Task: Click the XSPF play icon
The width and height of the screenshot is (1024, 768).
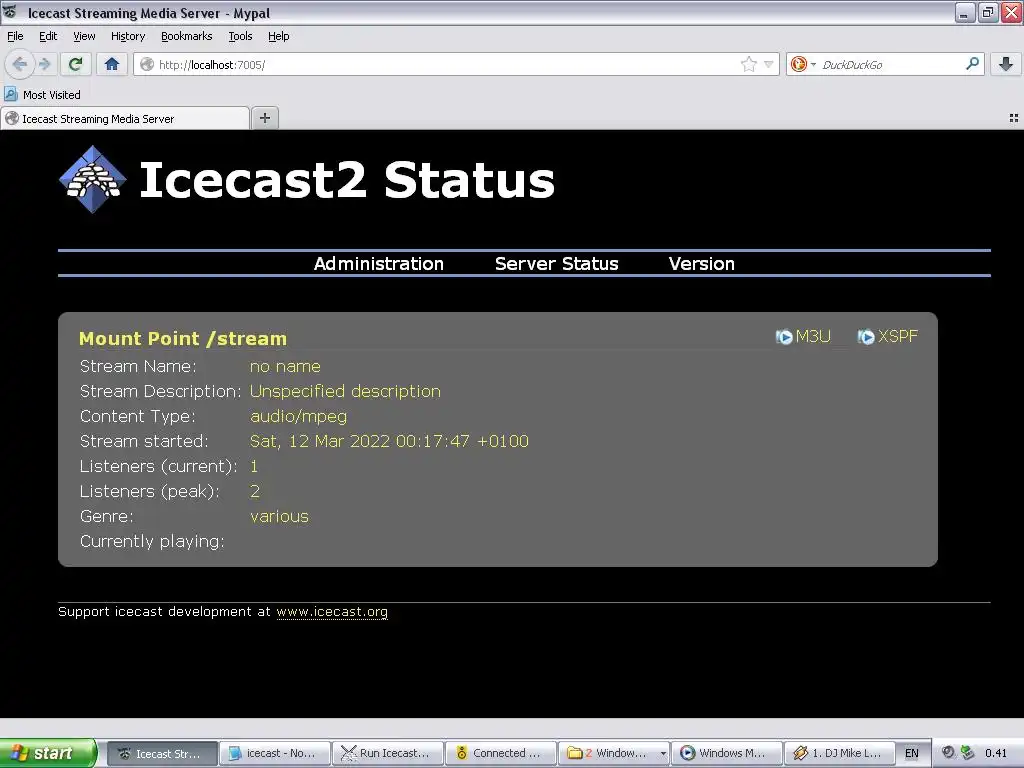Action: click(866, 337)
